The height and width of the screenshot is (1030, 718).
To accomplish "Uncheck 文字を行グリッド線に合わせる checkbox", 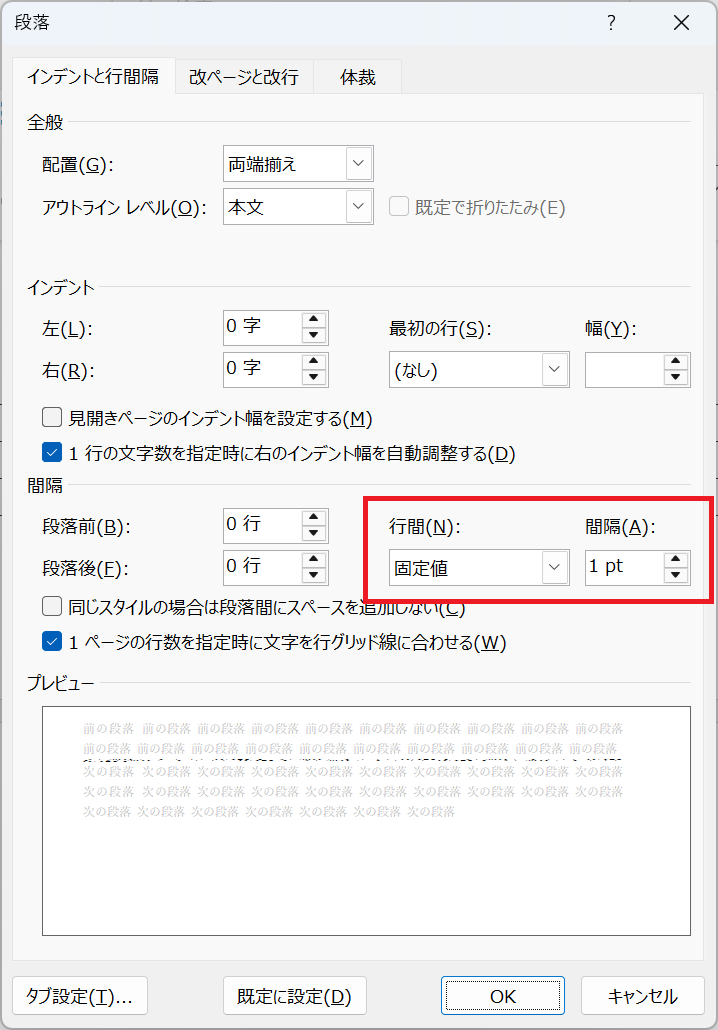I will [x=52, y=642].
